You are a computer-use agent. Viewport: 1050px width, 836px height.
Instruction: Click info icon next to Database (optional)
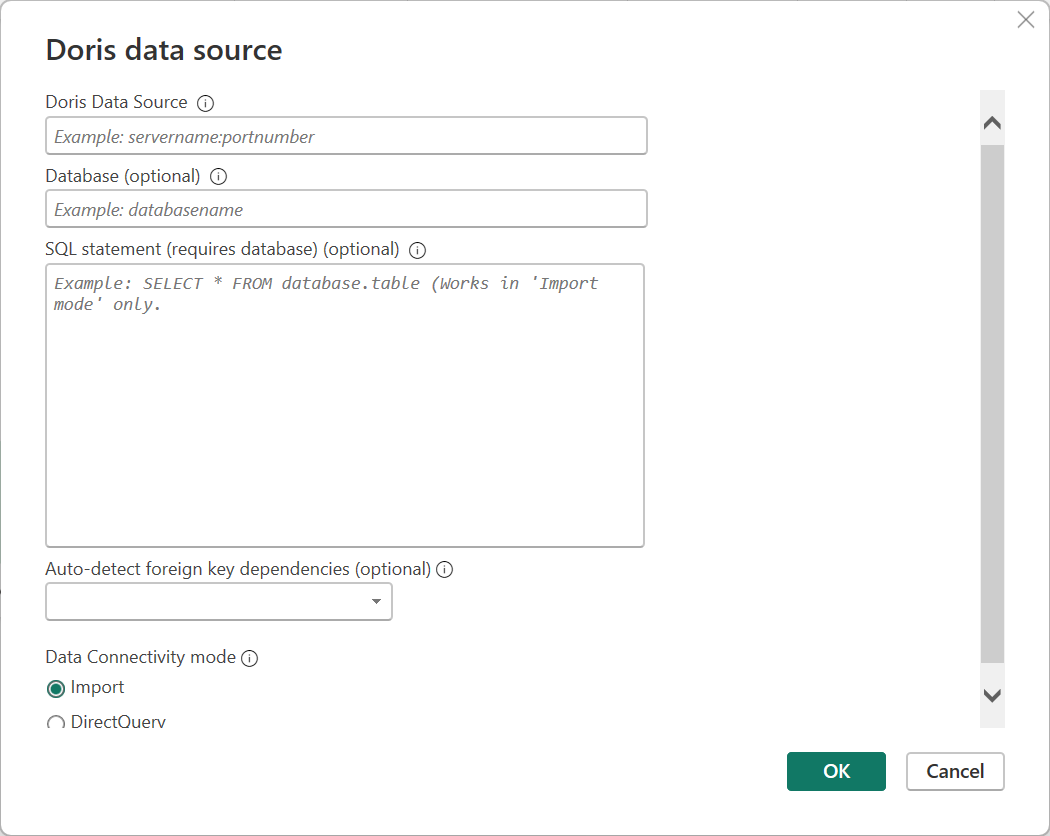219,177
